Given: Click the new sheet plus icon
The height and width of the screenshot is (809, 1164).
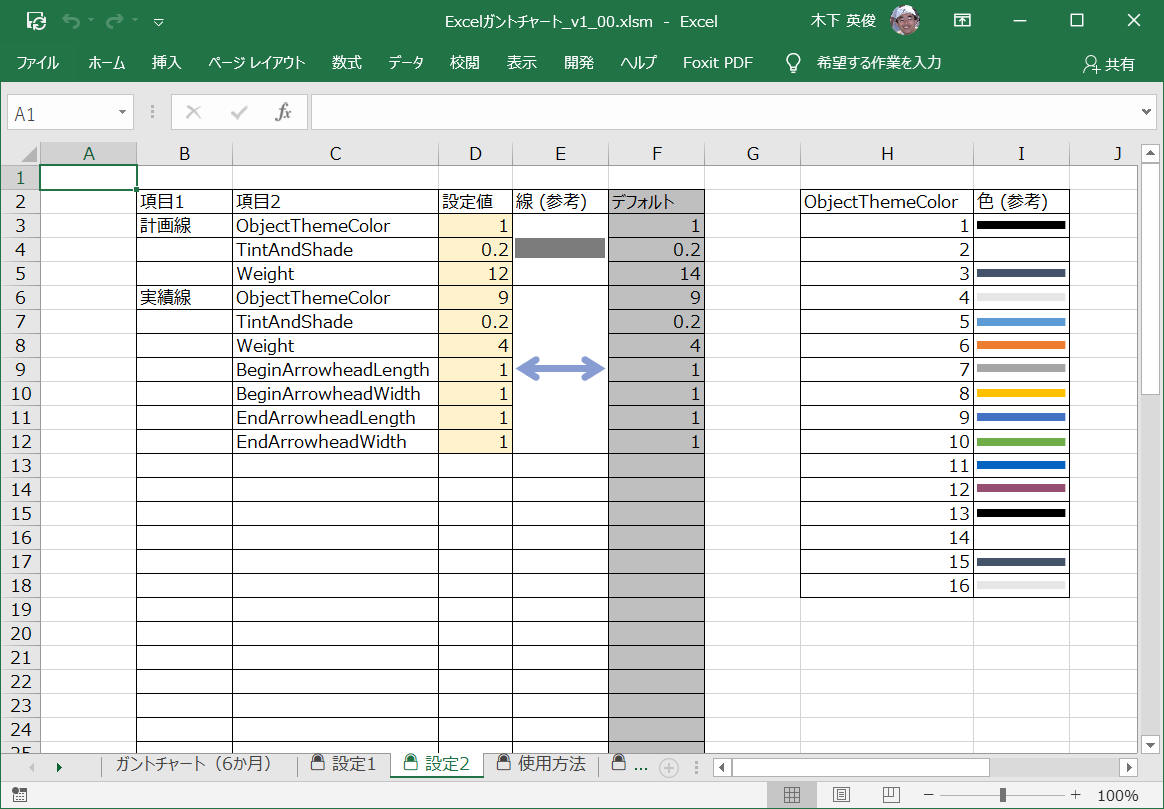Looking at the screenshot, I should (669, 767).
